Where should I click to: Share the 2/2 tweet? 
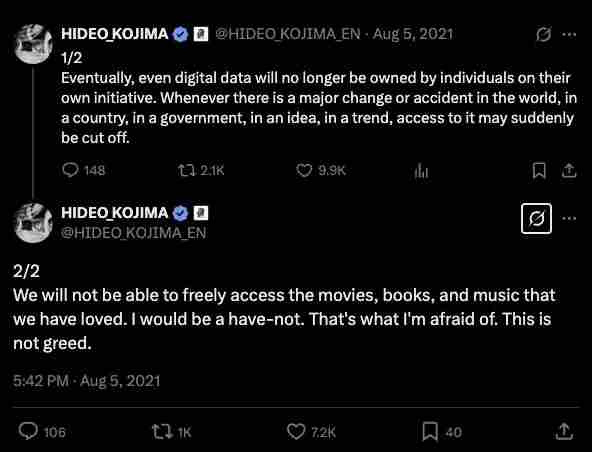(x=564, y=431)
